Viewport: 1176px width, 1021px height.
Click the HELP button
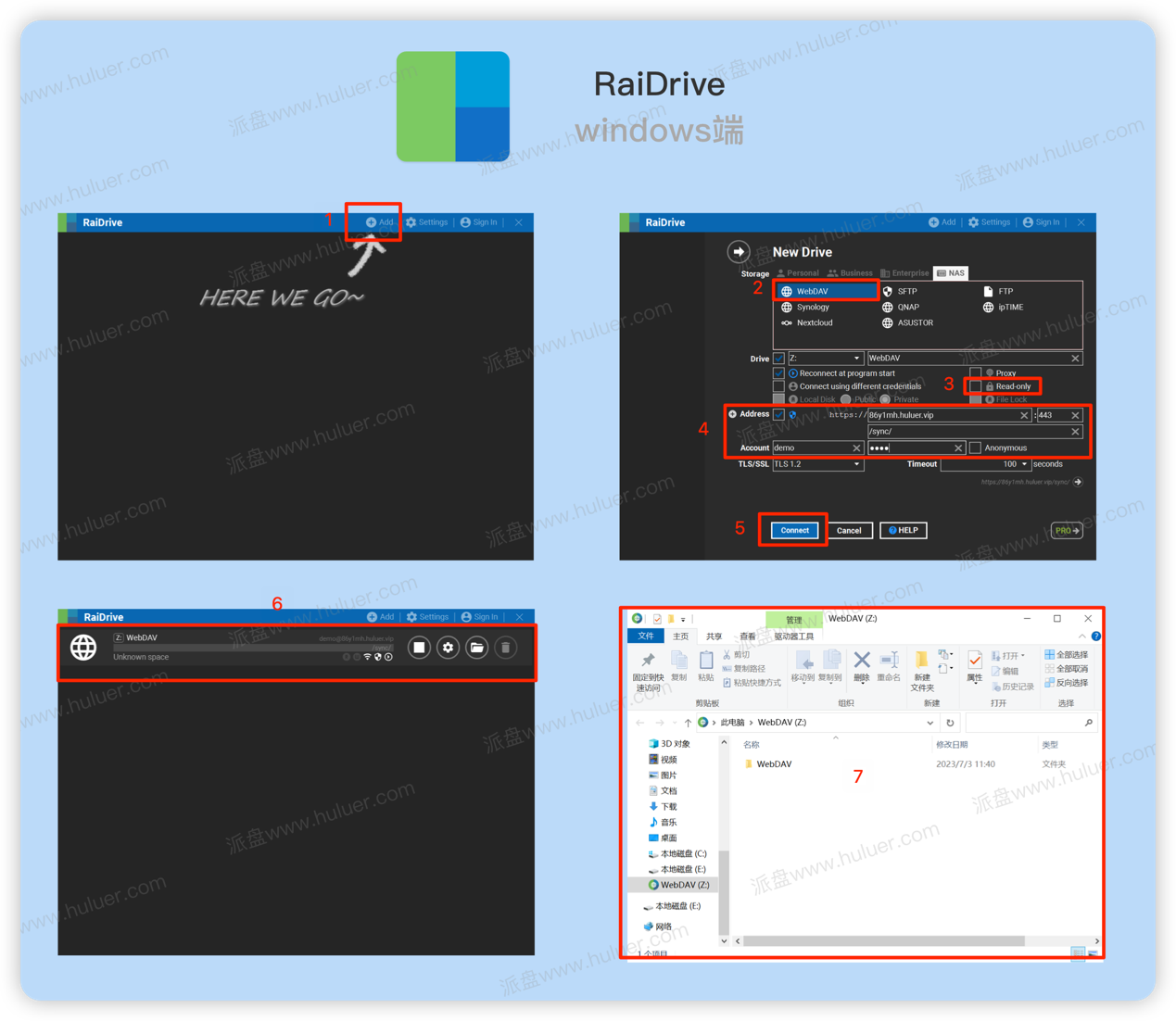pos(904,531)
